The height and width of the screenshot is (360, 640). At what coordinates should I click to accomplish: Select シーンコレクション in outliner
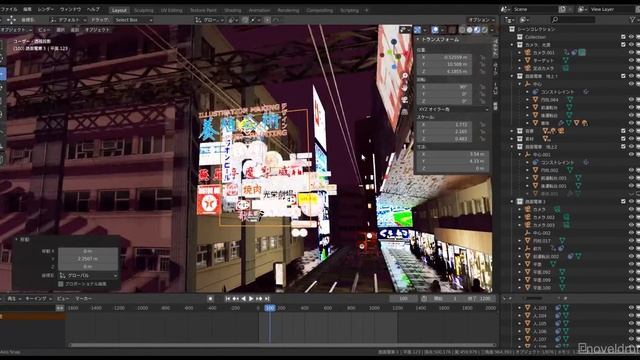tap(536, 29)
